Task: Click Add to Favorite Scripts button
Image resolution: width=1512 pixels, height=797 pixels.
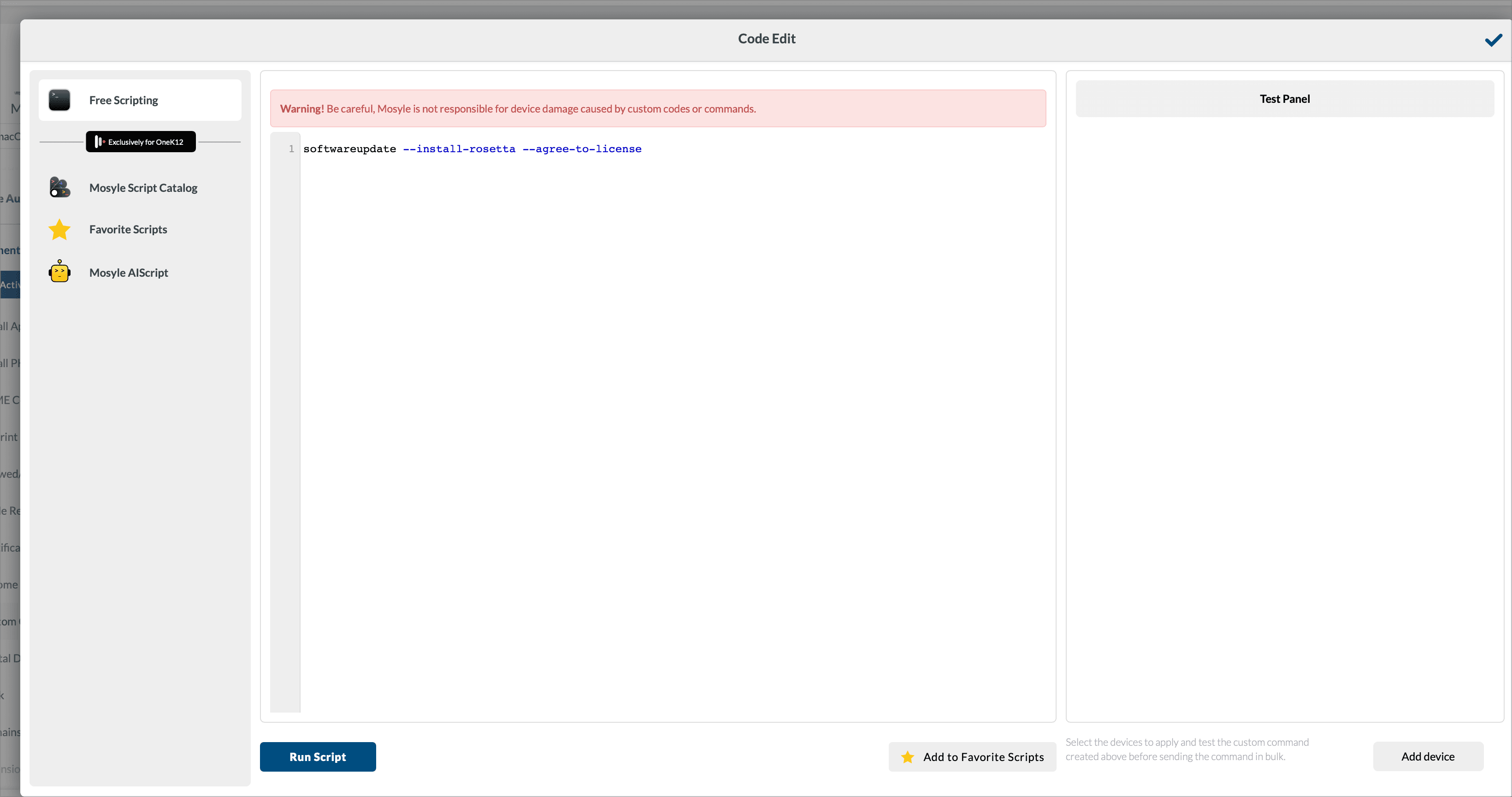Action: [x=972, y=757]
